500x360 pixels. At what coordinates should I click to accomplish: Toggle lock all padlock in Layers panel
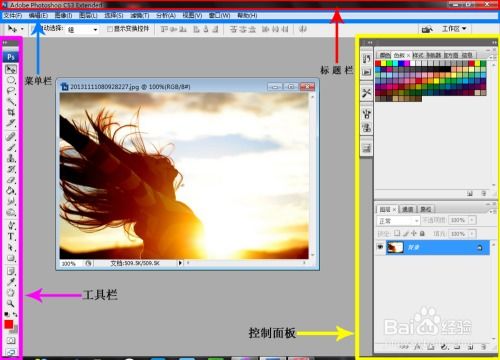(x=422, y=233)
